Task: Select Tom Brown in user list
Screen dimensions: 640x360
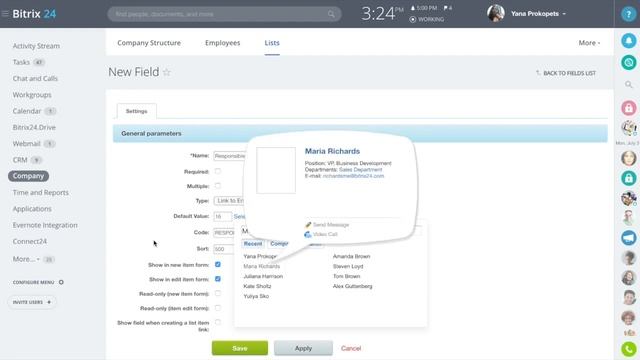Action: point(347,276)
